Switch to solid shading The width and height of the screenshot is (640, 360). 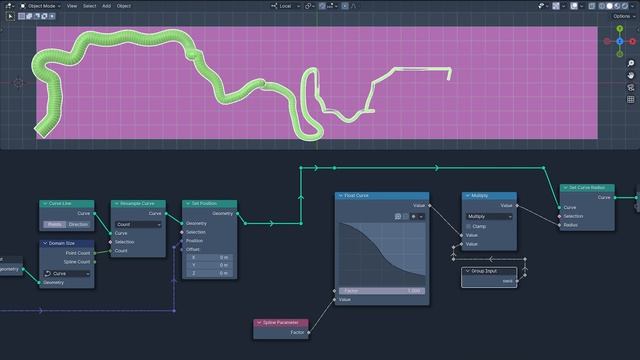tap(609, 6)
